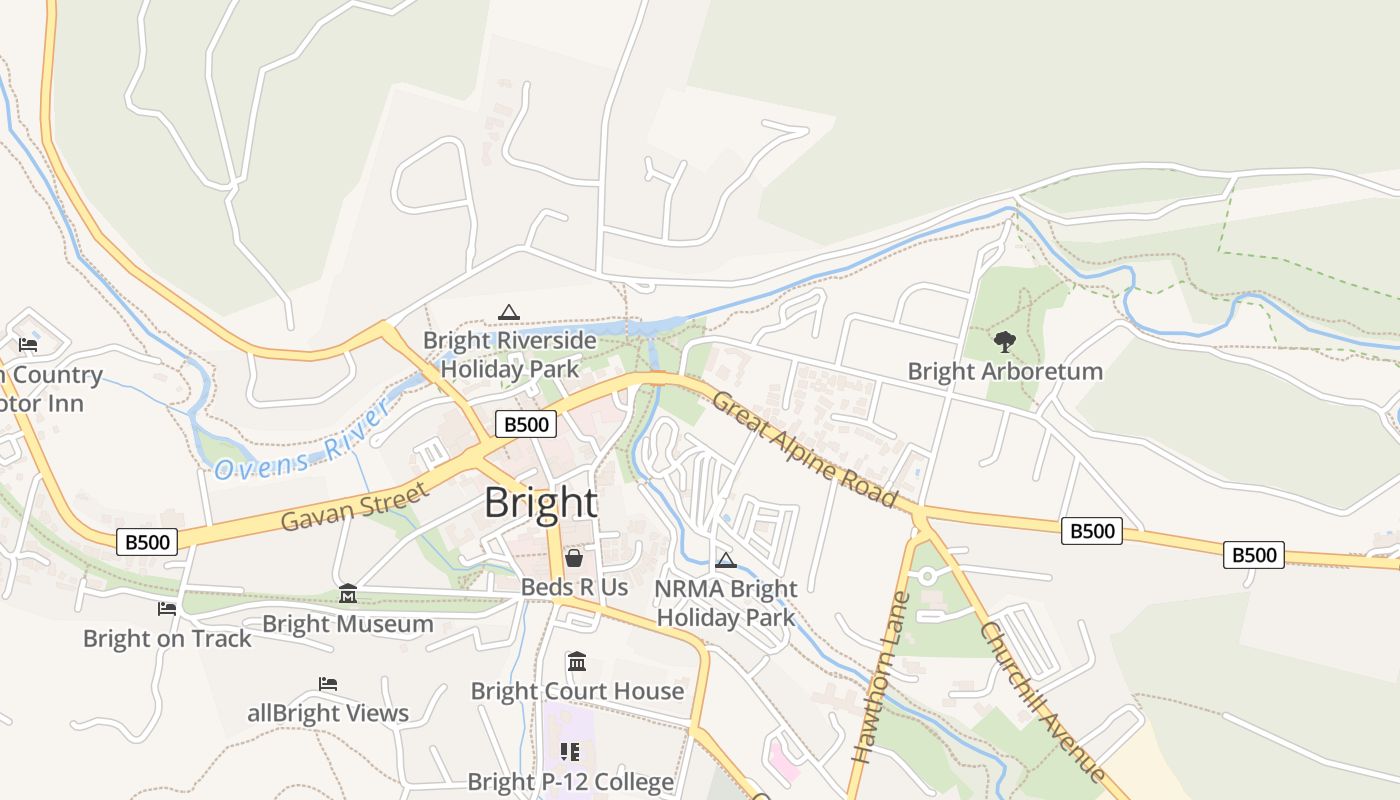Image resolution: width=1400 pixels, height=800 pixels.
Task: Click the Gavan Street road label
Action: tap(355, 505)
